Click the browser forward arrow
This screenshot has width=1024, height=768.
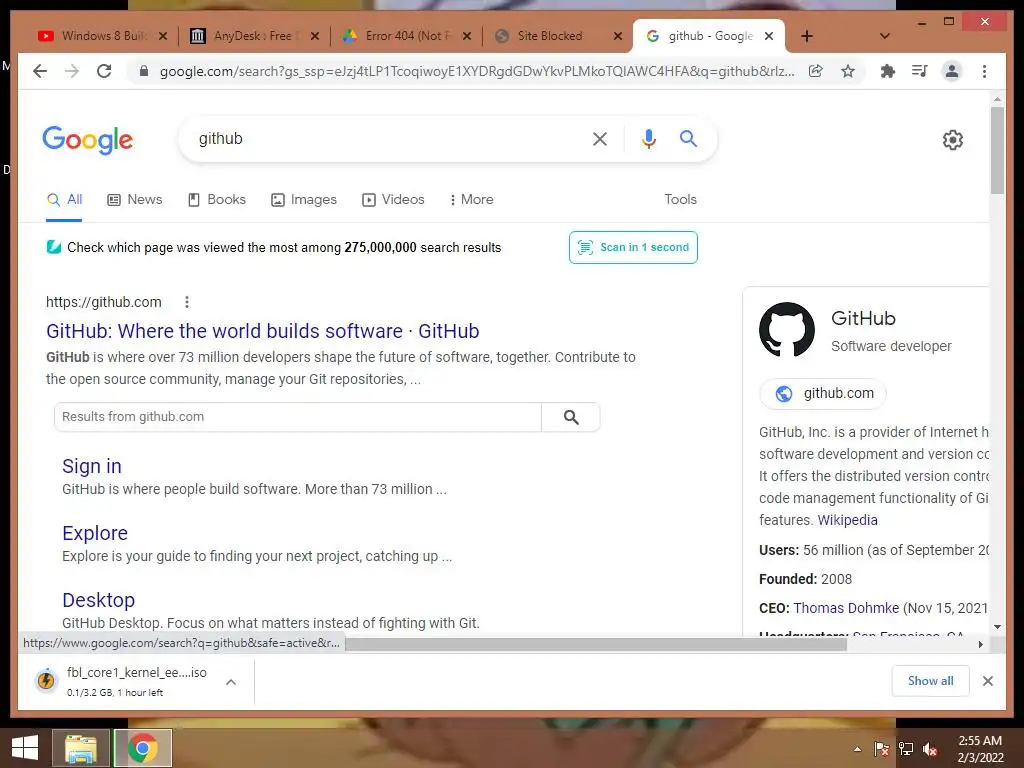(72, 71)
